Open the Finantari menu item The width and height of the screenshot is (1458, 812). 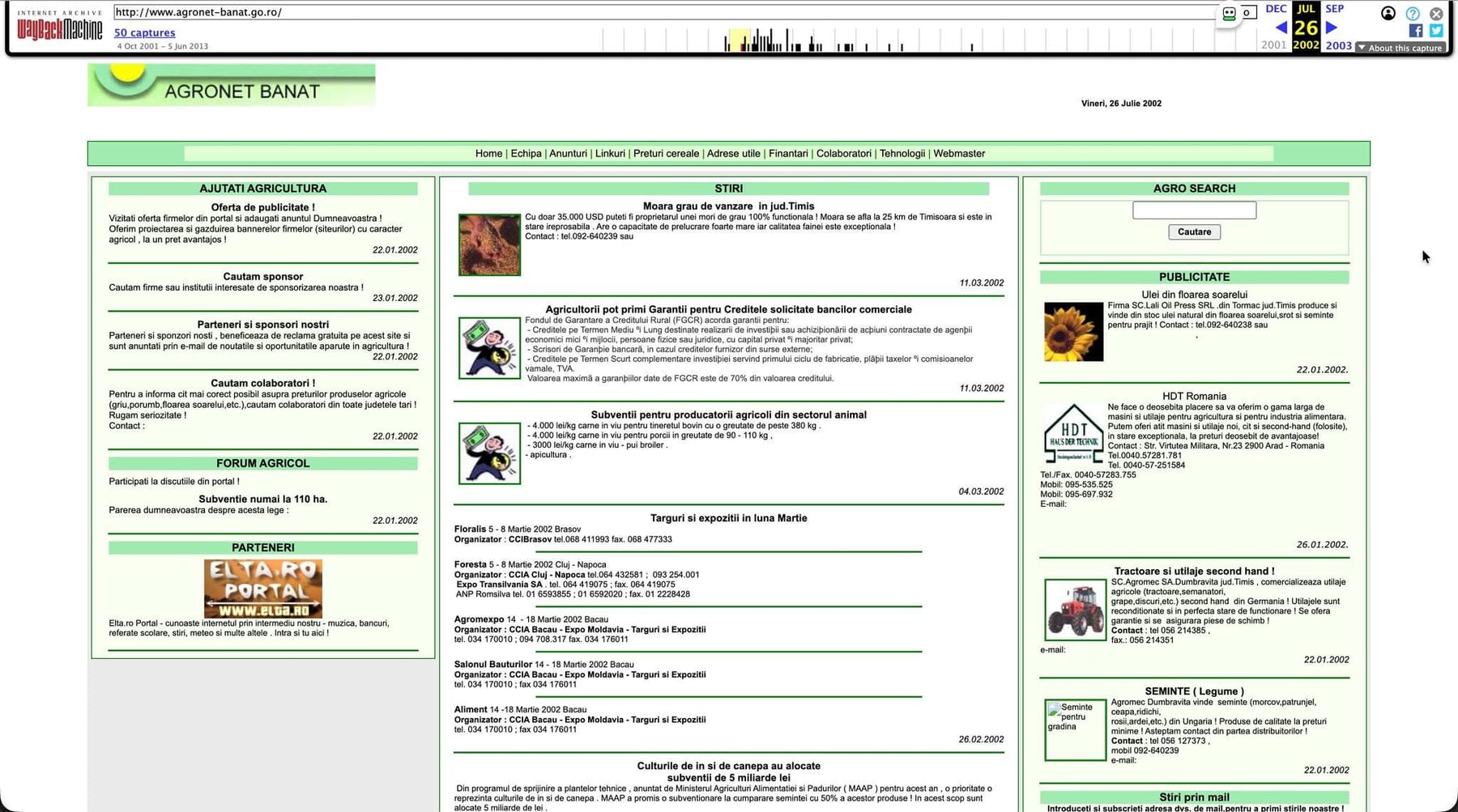[x=788, y=154]
